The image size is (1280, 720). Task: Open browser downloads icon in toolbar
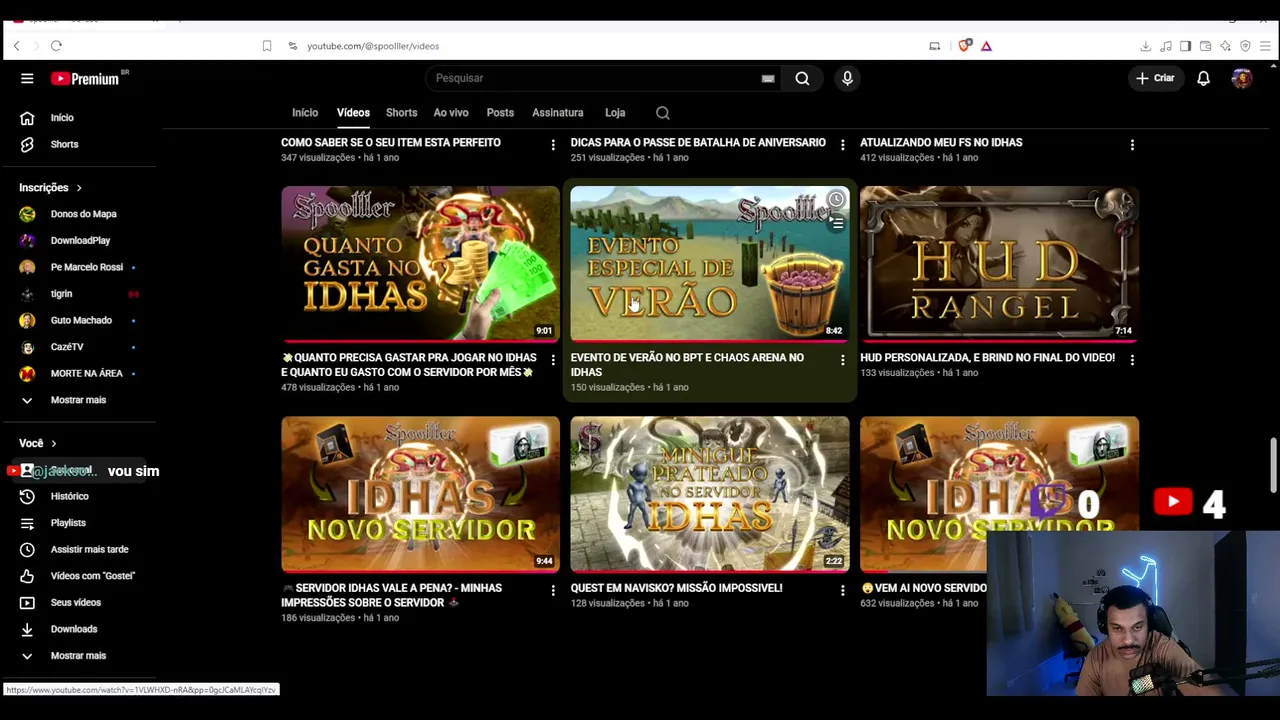(1146, 46)
